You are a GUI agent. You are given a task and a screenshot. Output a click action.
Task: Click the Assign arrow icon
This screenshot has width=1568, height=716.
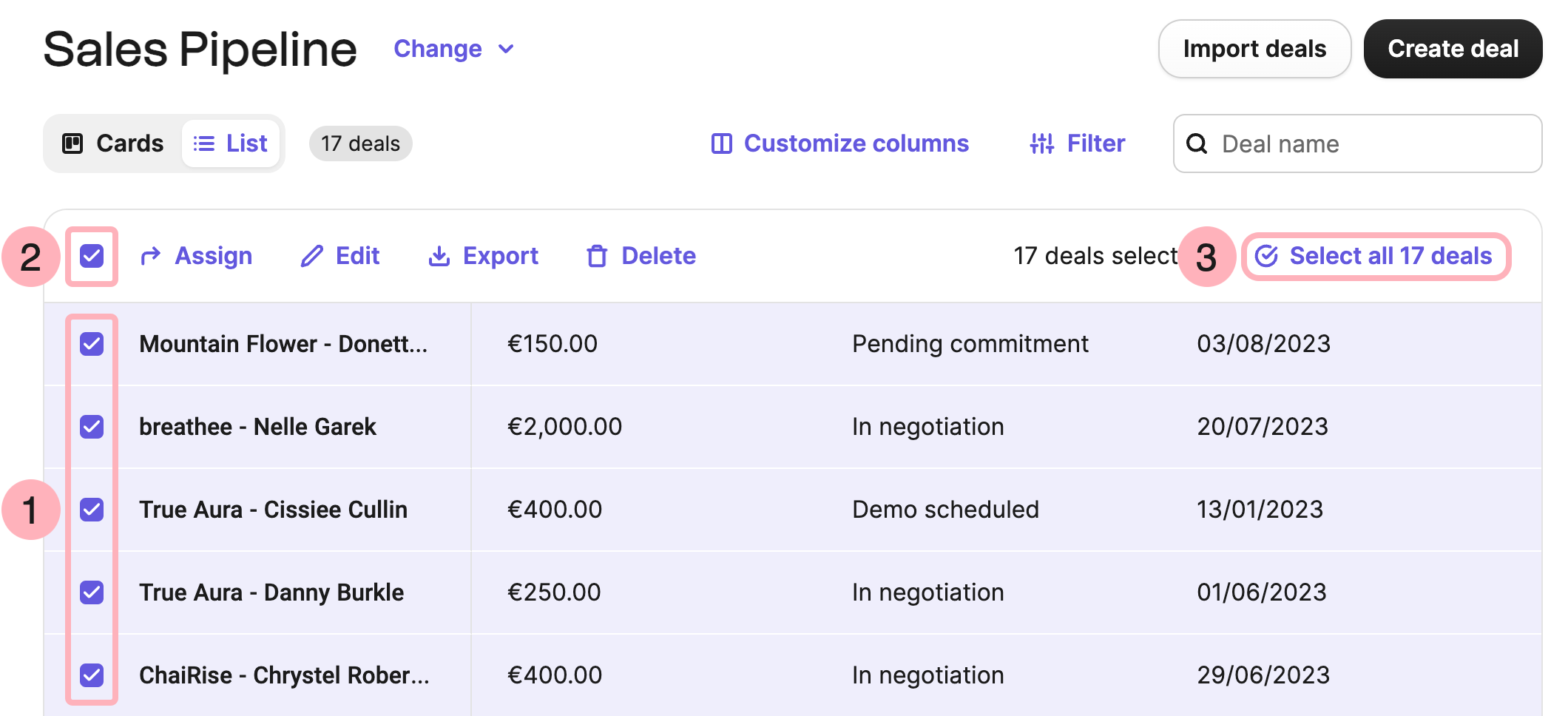pos(150,255)
